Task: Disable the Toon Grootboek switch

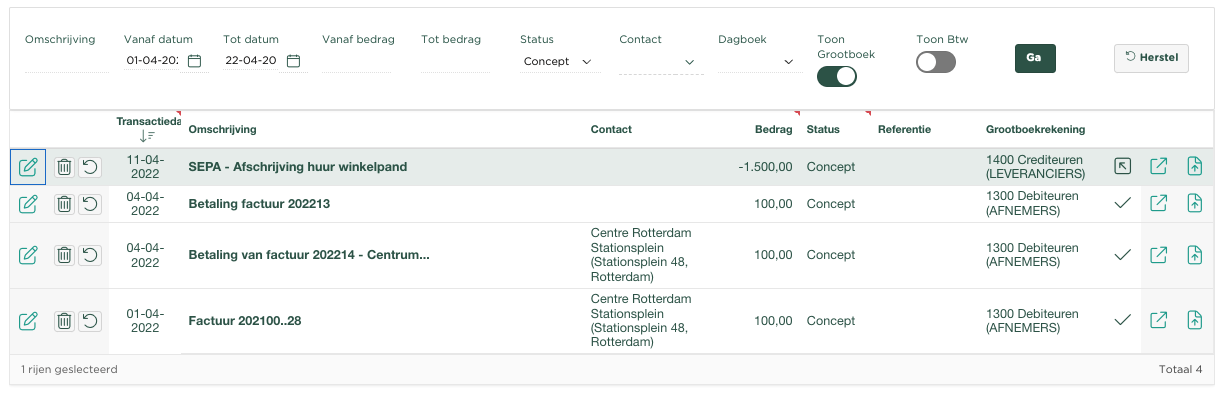Action: (837, 76)
